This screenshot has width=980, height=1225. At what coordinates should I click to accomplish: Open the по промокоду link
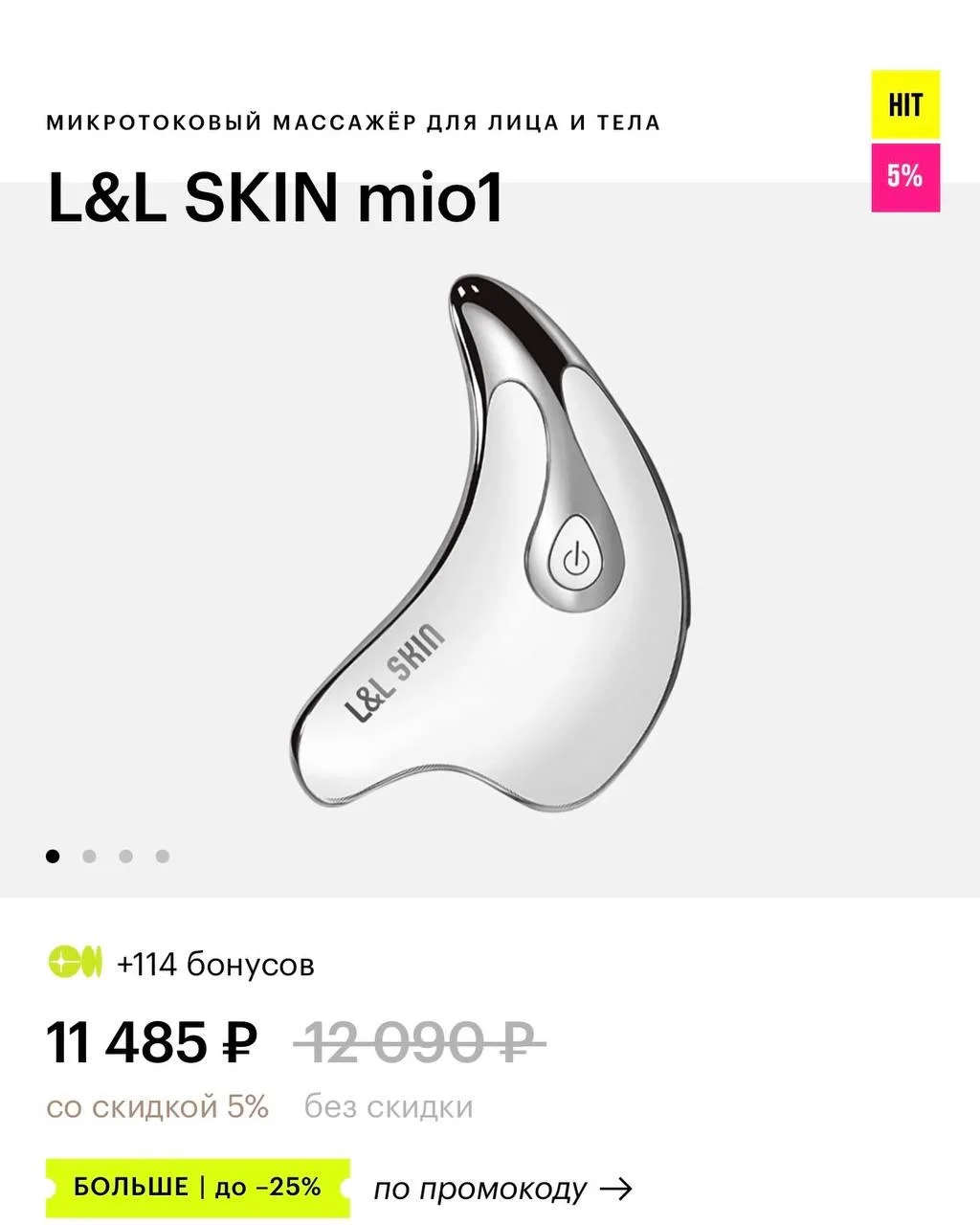click(x=503, y=1189)
